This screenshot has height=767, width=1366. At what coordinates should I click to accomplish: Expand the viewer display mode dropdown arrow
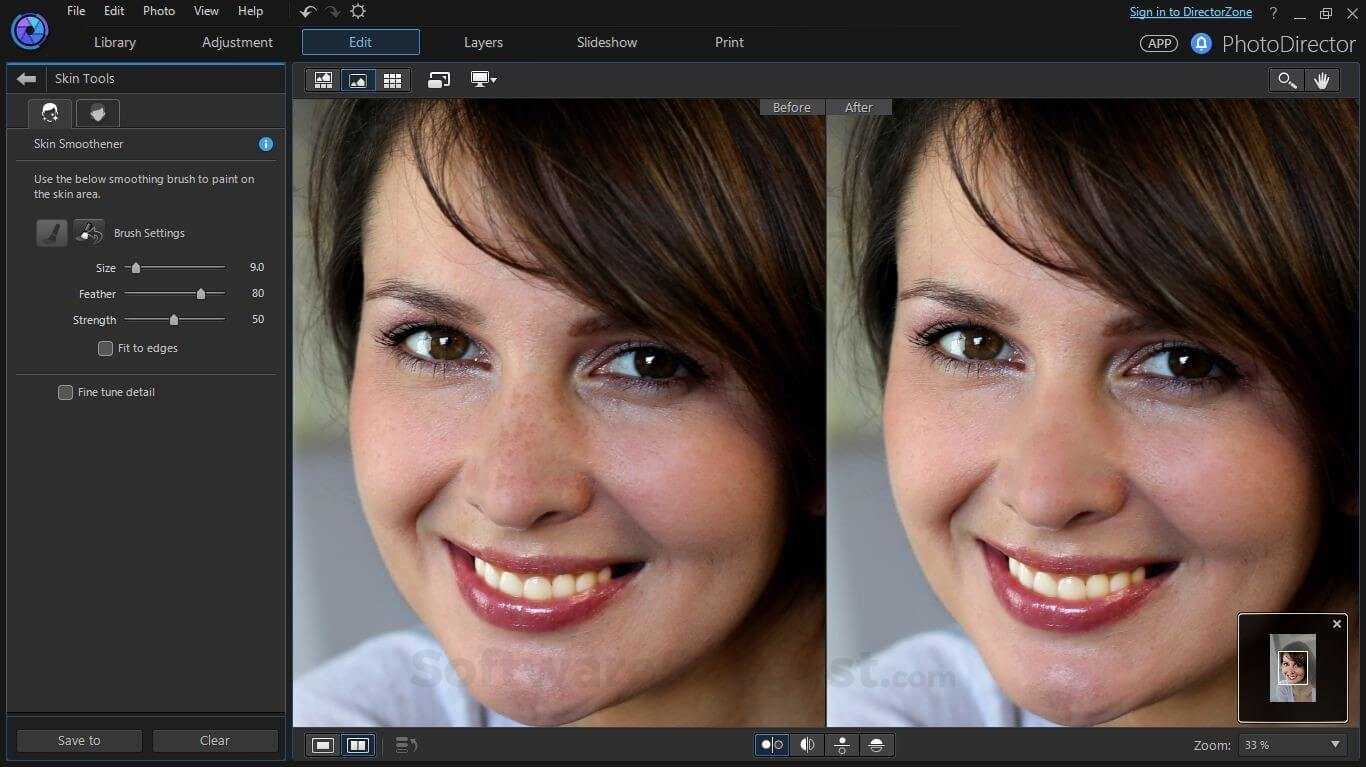click(494, 82)
